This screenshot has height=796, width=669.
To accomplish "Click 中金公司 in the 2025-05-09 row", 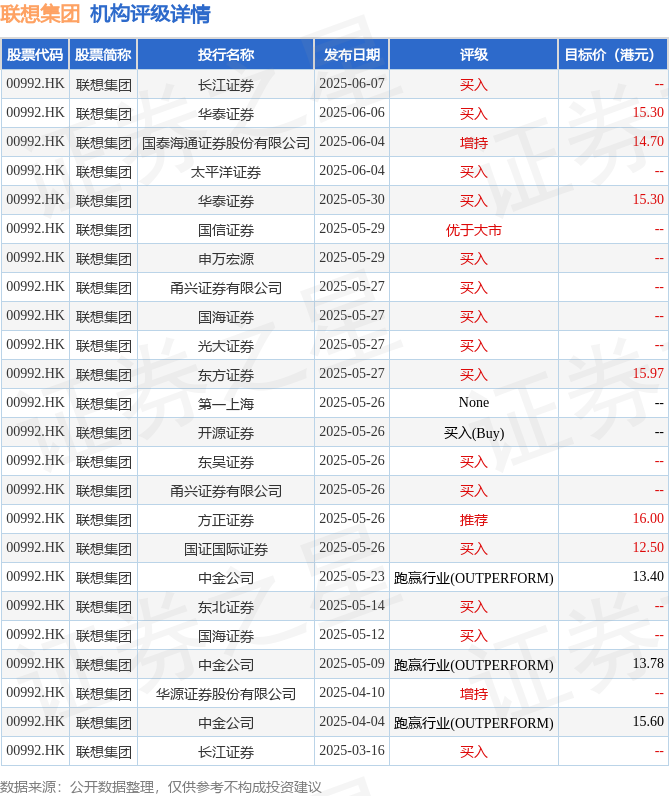I will pos(226,664).
